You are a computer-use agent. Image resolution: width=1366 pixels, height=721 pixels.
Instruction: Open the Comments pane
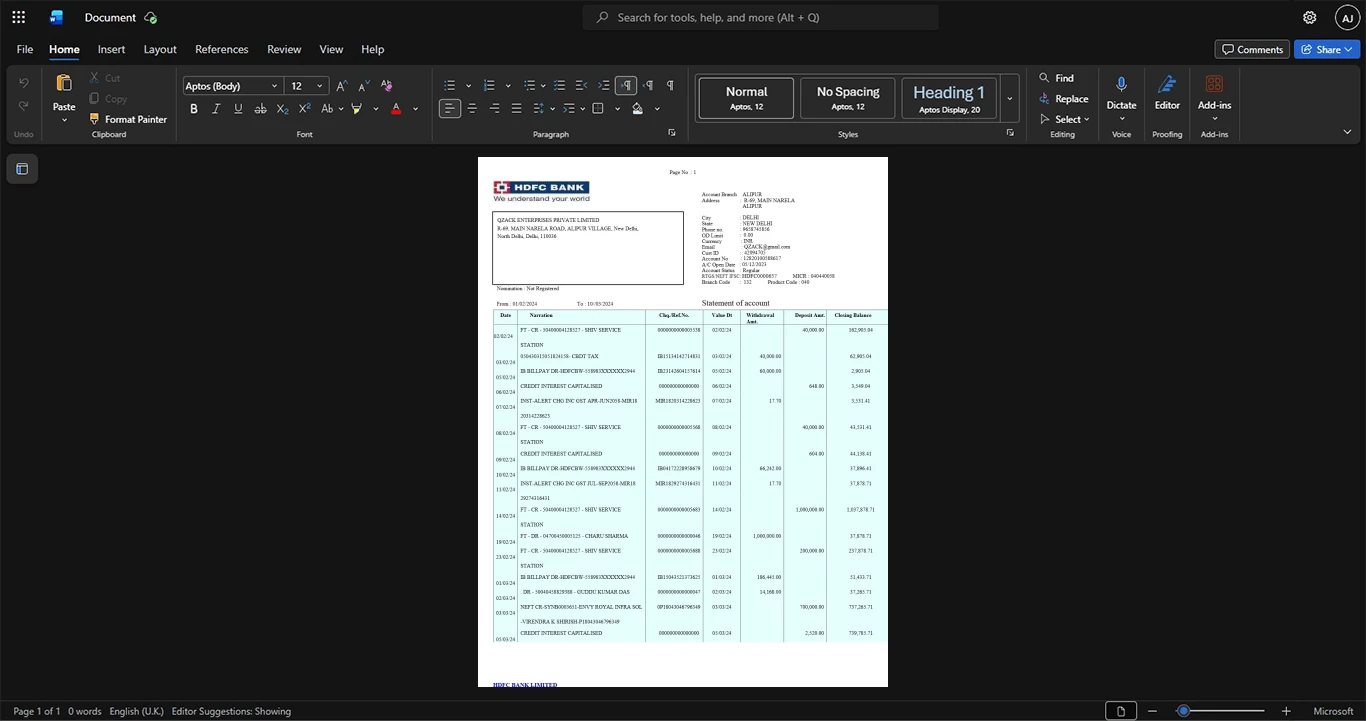[x=1252, y=49]
